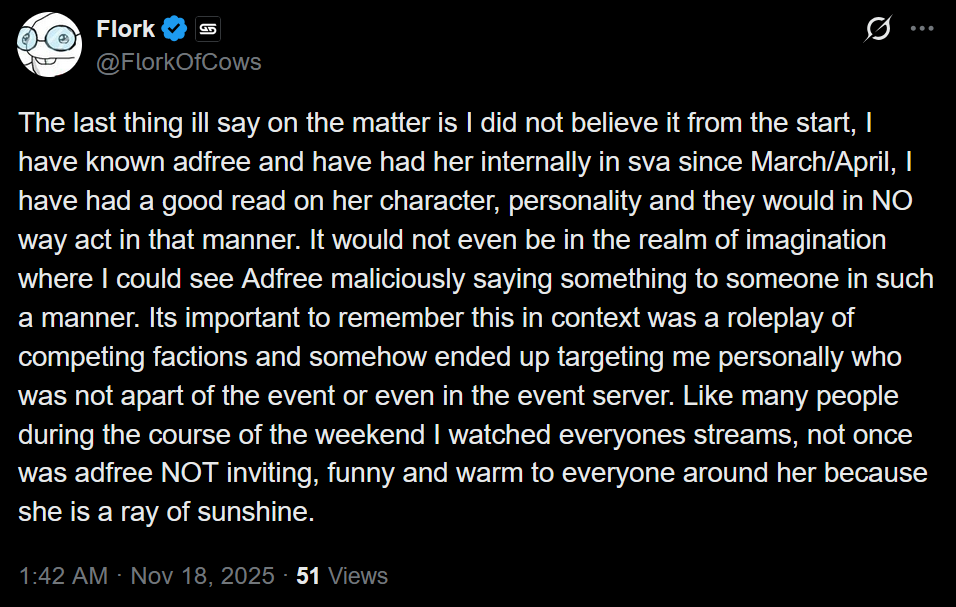Click the capitalized word "Adfree" in the post
Screen dimensions: 956x607
(282, 279)
